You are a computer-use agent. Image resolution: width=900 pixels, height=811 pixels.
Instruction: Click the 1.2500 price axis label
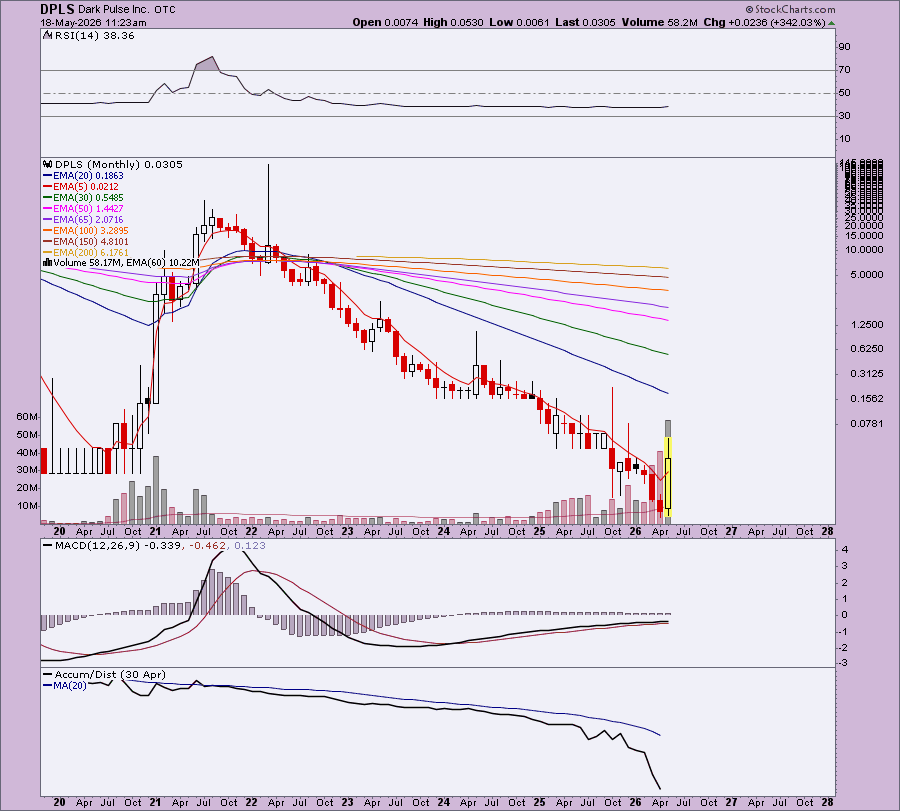coord(866,325)
